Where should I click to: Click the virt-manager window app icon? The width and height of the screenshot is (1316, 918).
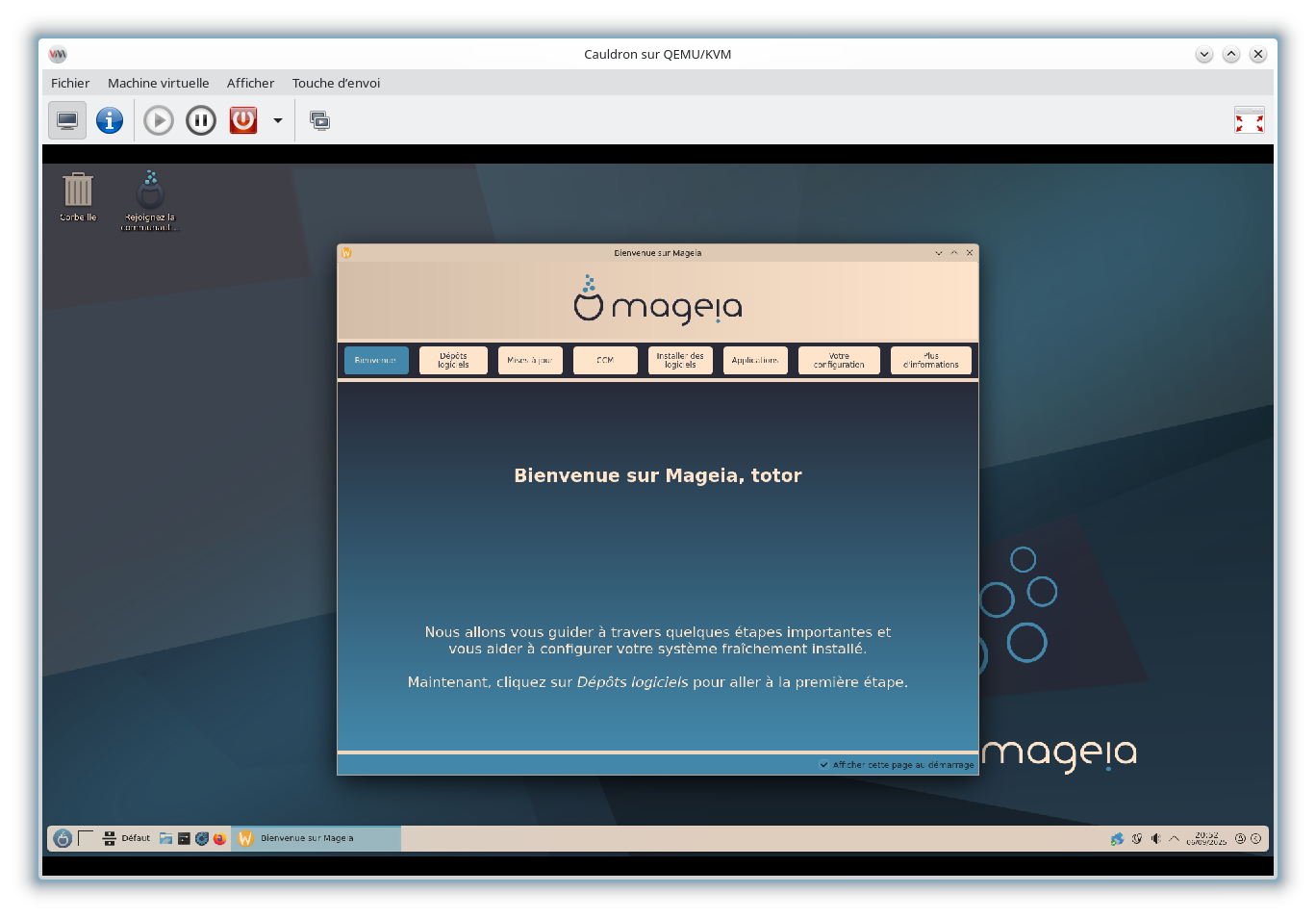pyautogui.click(x=58, y=54)
